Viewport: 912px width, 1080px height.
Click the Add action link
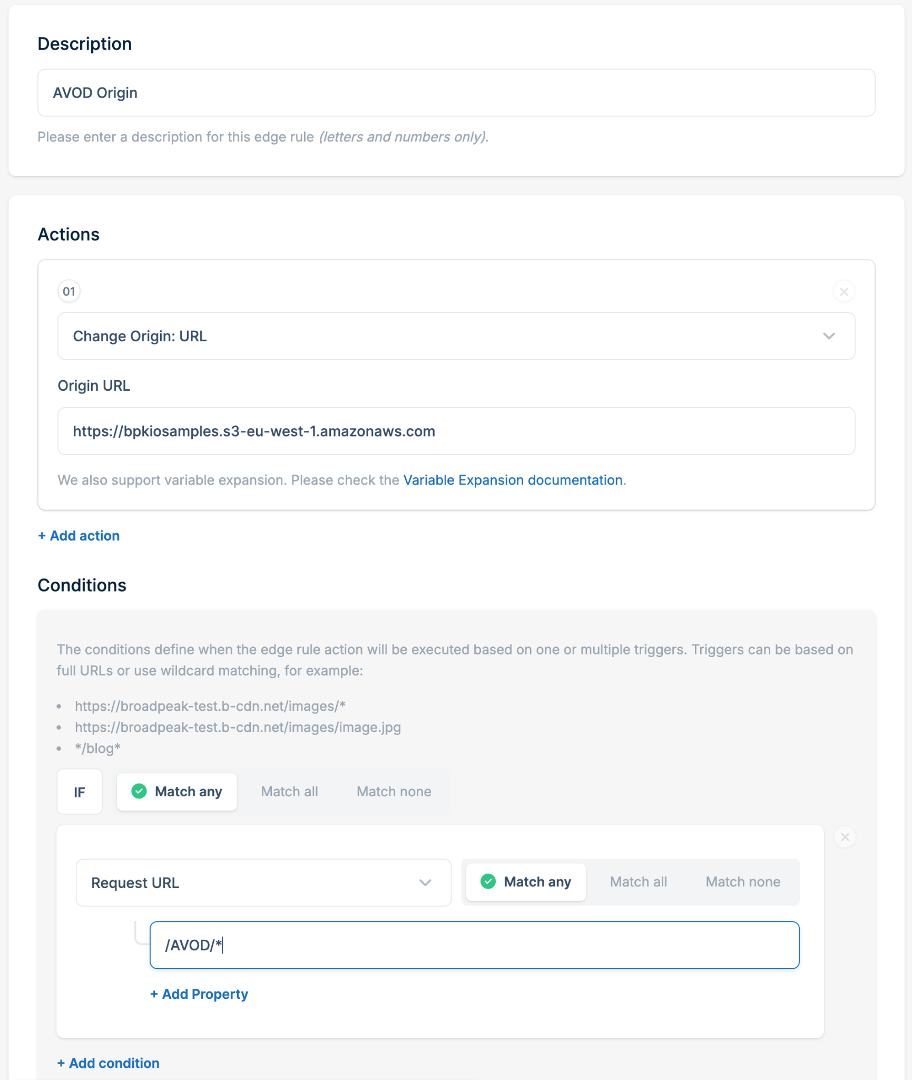79,536
